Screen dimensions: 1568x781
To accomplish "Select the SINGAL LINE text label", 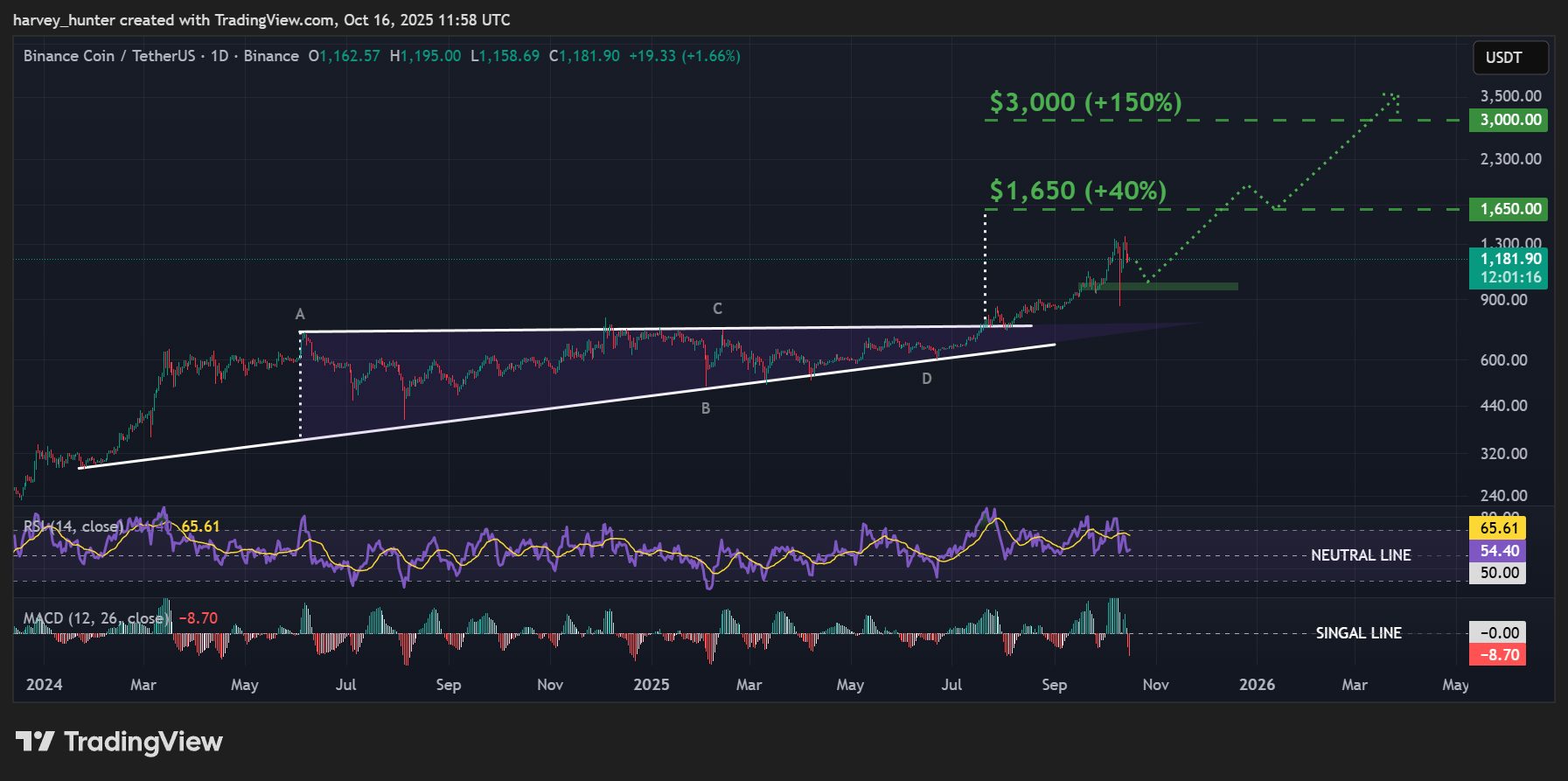I will (1358, 633).
